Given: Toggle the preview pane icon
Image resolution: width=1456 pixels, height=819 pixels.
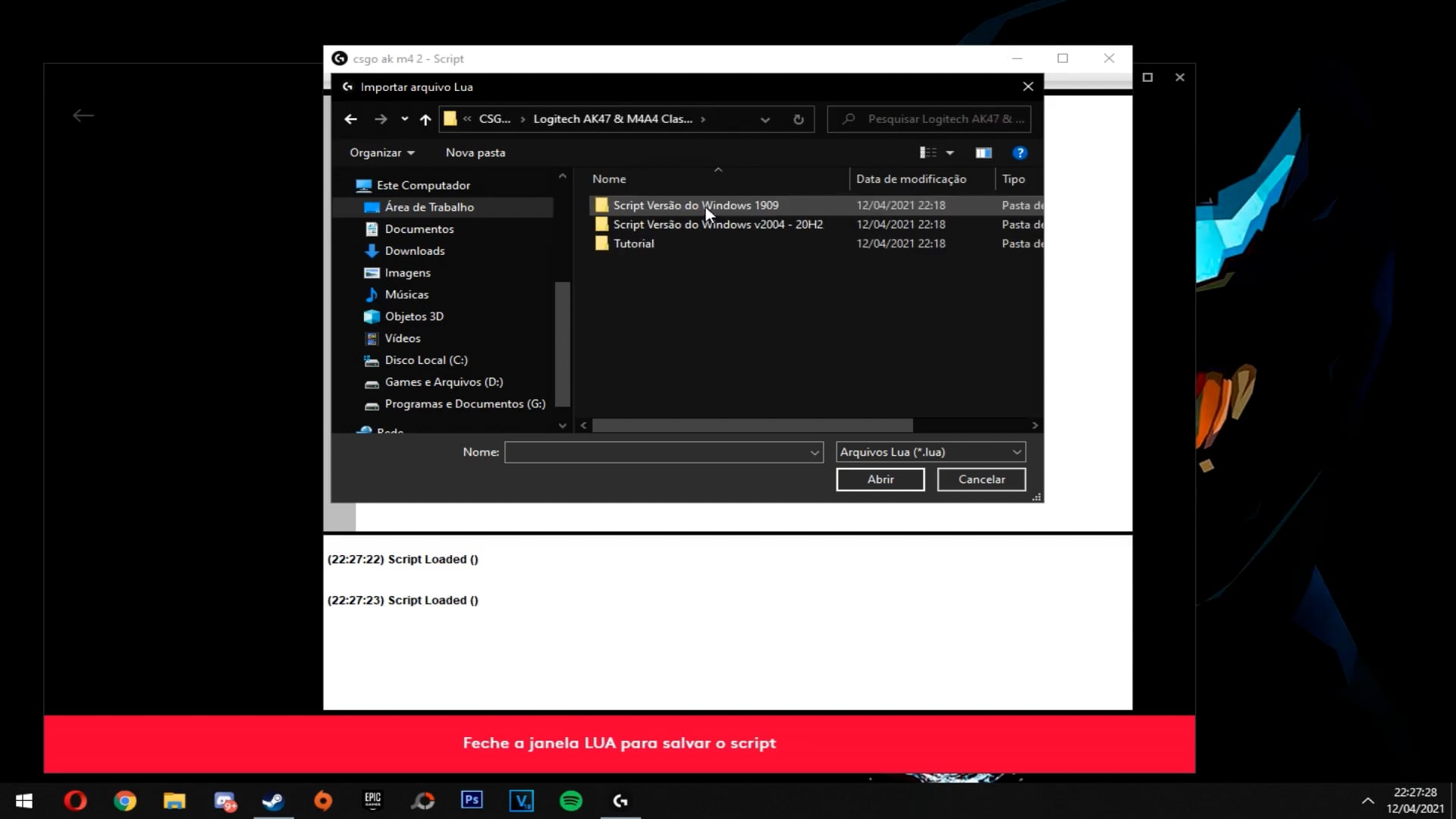Looking at the screenshot, I should click(984, 152).
